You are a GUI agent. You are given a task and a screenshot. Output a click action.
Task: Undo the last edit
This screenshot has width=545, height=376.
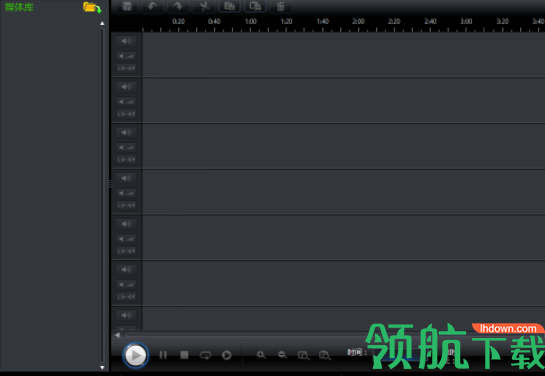(152, 6)
